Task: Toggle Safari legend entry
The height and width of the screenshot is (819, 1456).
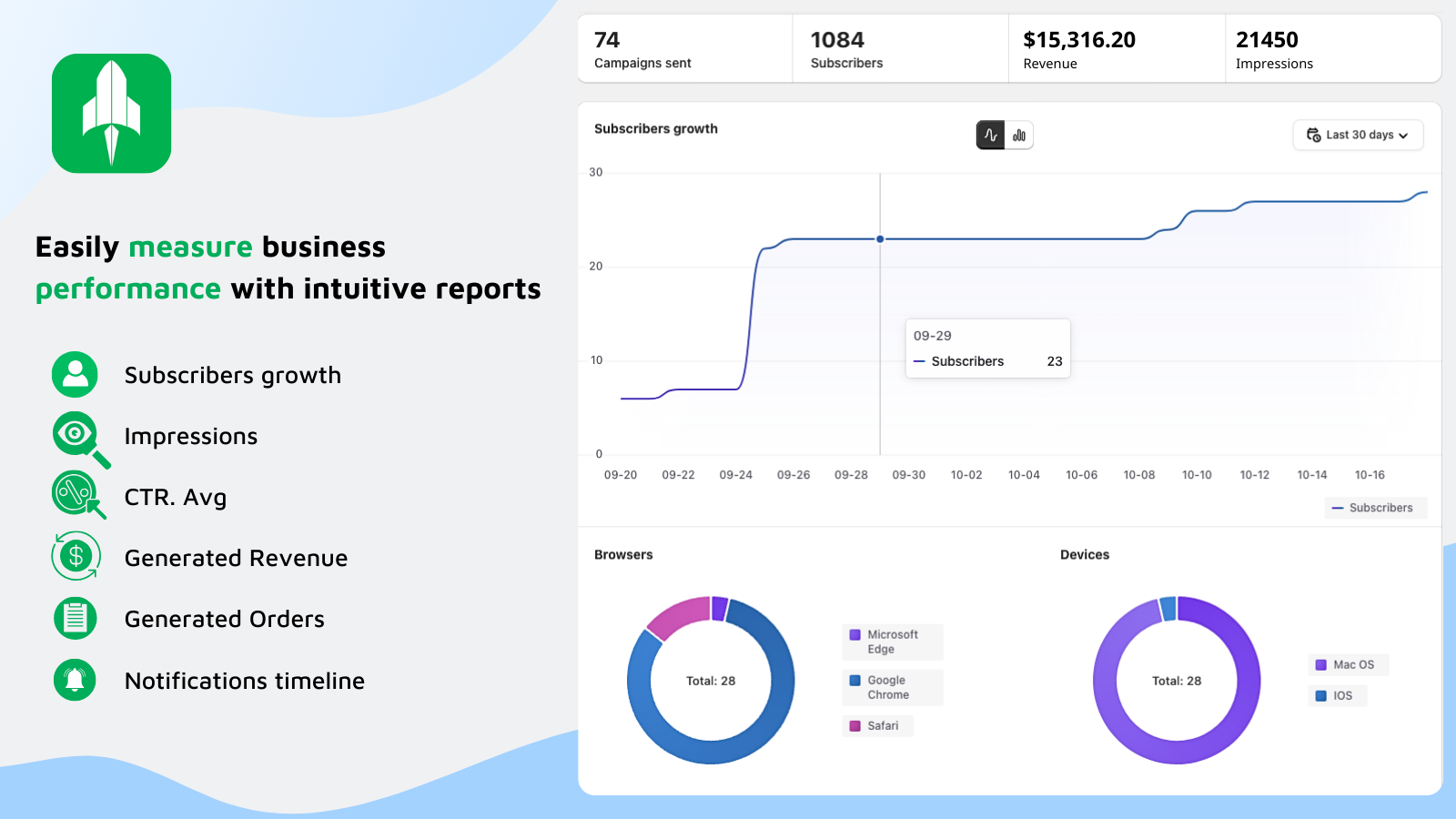Action: (877, 725)
